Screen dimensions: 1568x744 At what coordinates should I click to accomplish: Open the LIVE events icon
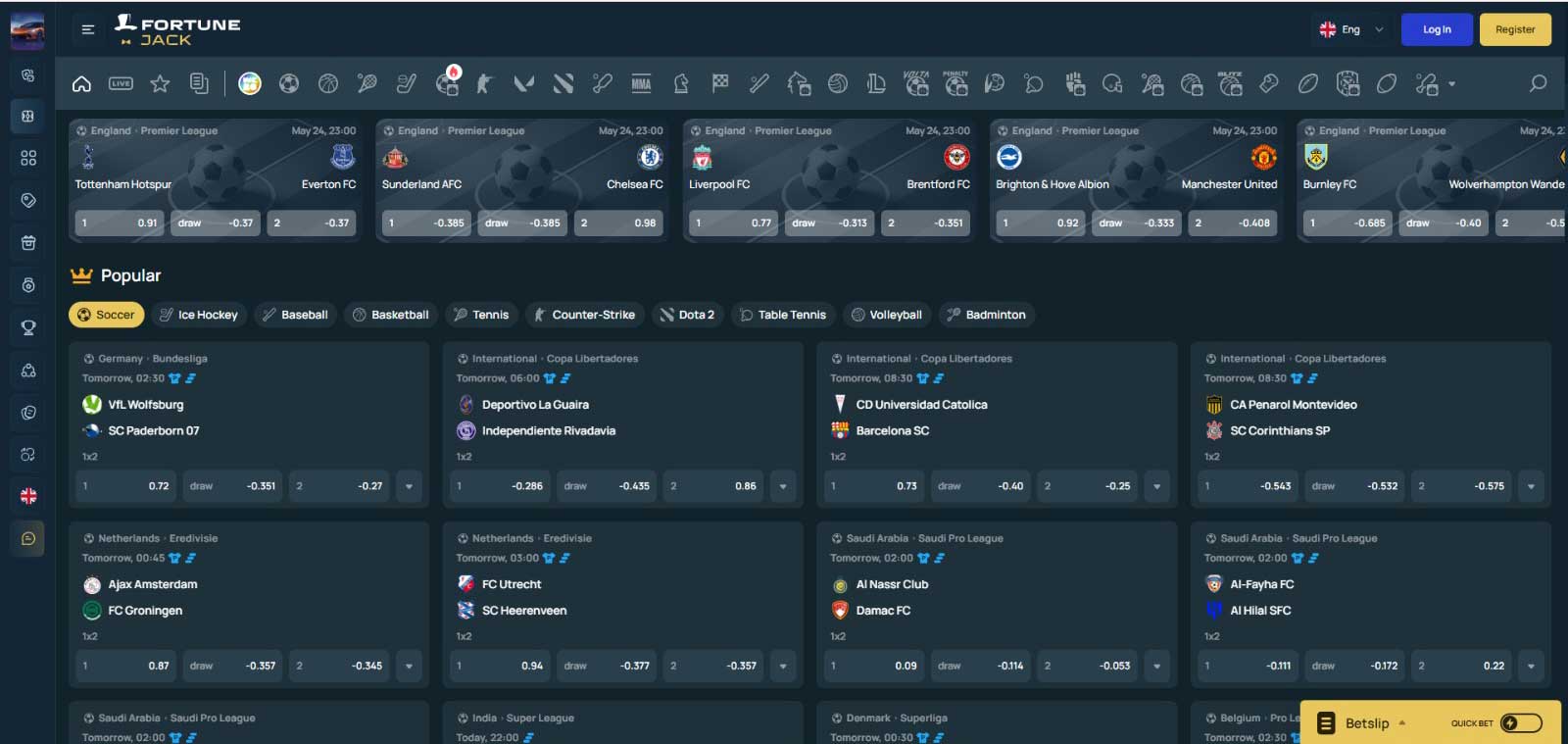(x=121, y=84)
